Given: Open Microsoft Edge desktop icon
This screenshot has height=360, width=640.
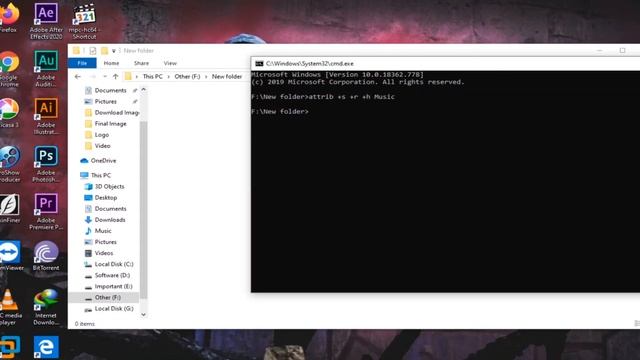Looking at the screenshot, I should pos(46,347).
